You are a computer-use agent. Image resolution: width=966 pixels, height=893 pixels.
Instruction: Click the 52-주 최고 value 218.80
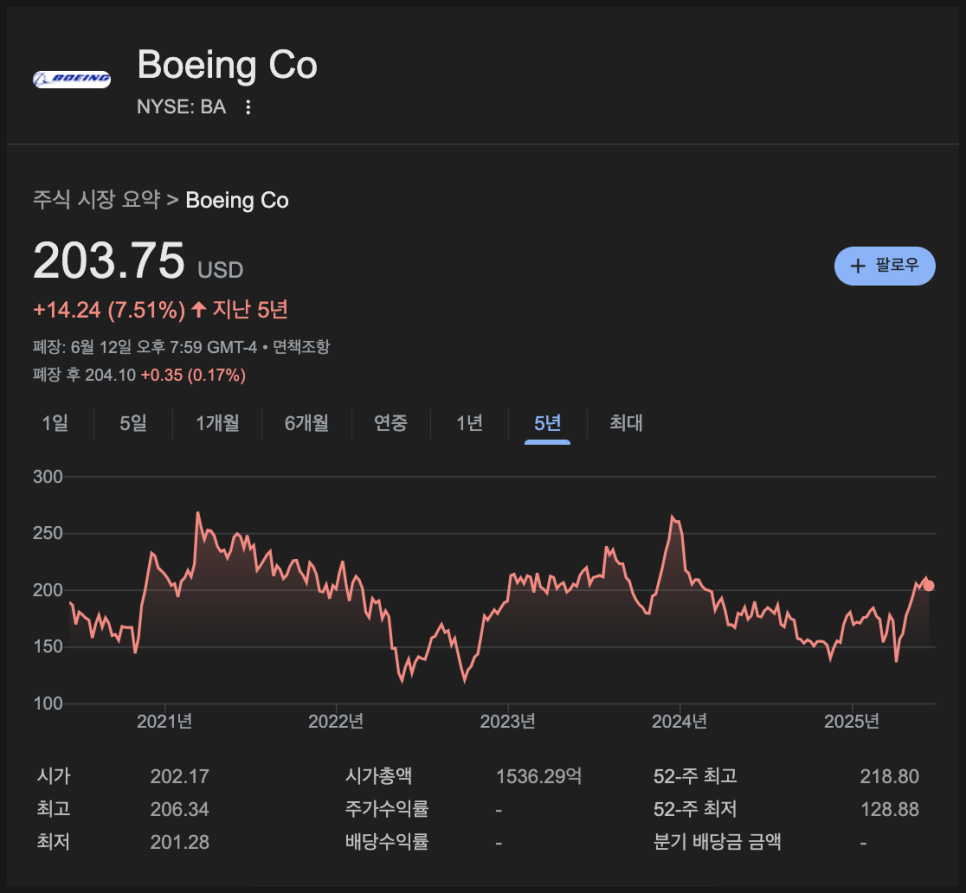pos(889,777)
